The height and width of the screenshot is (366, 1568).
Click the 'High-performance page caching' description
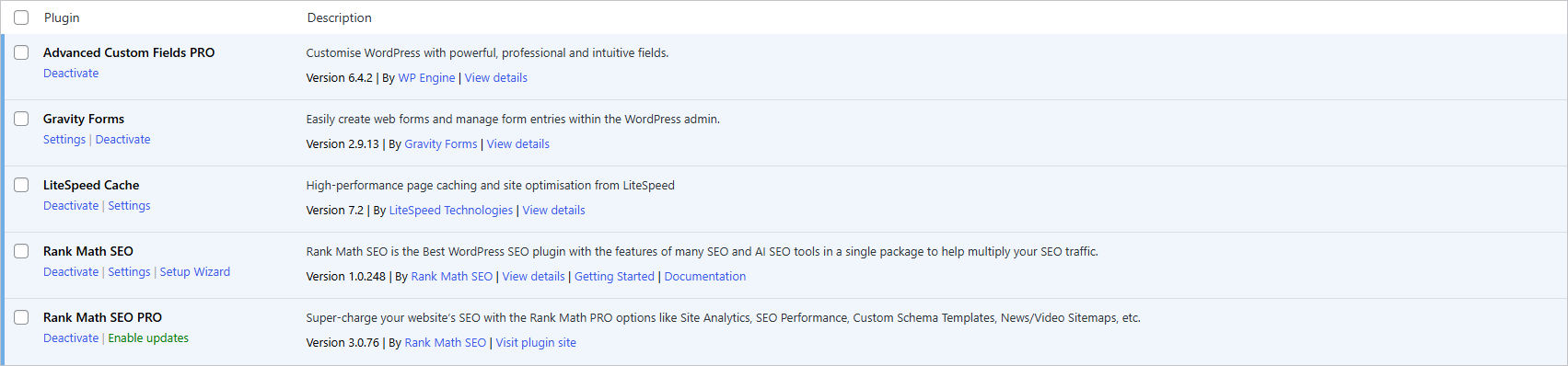point(491,186)
